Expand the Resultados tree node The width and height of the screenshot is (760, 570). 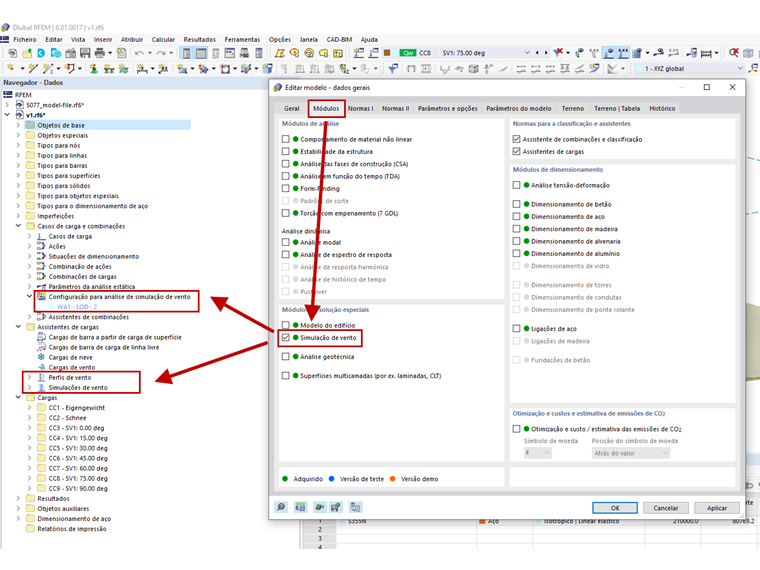click(x=18, y=498)
